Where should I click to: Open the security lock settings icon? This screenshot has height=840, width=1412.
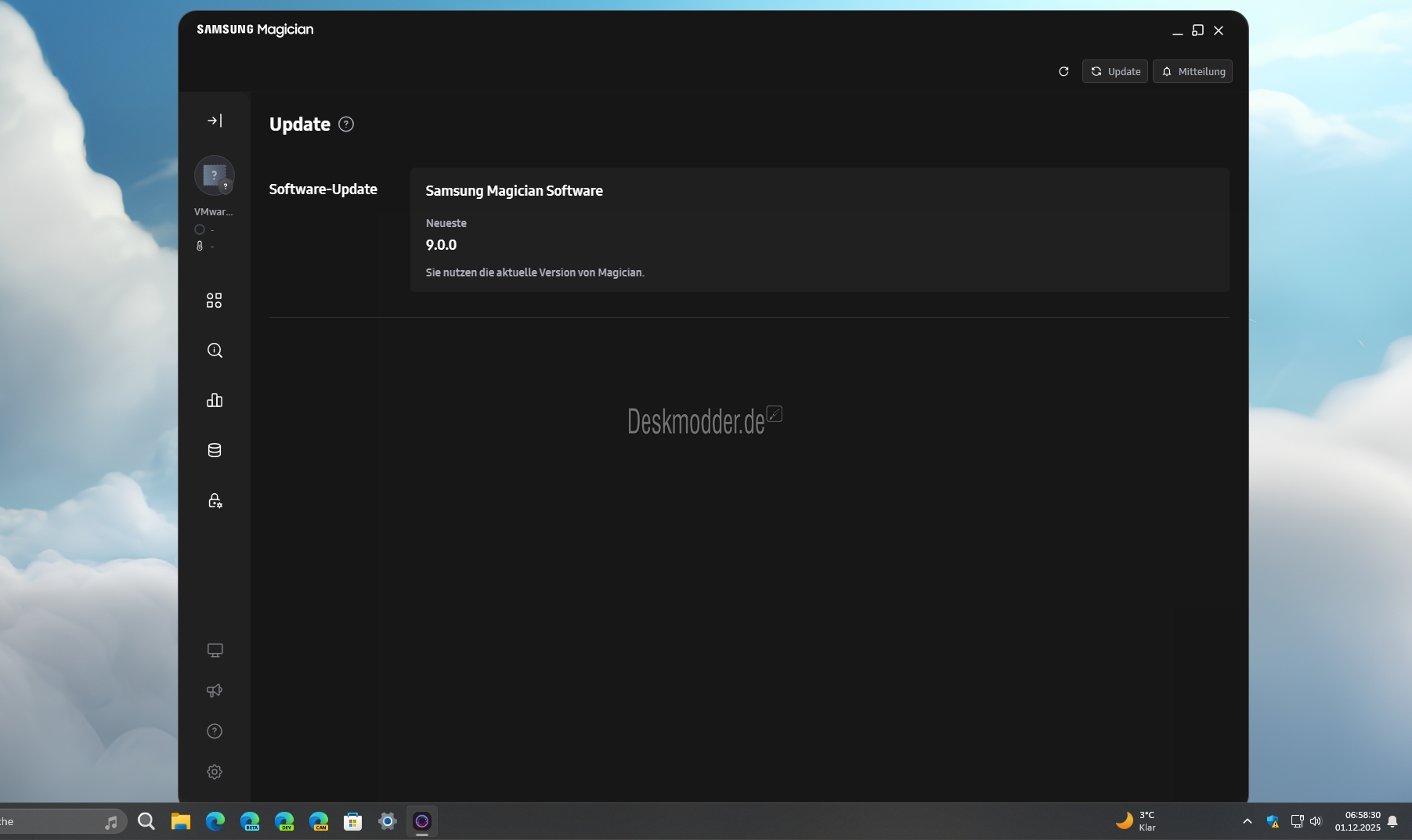click(215, 501)
